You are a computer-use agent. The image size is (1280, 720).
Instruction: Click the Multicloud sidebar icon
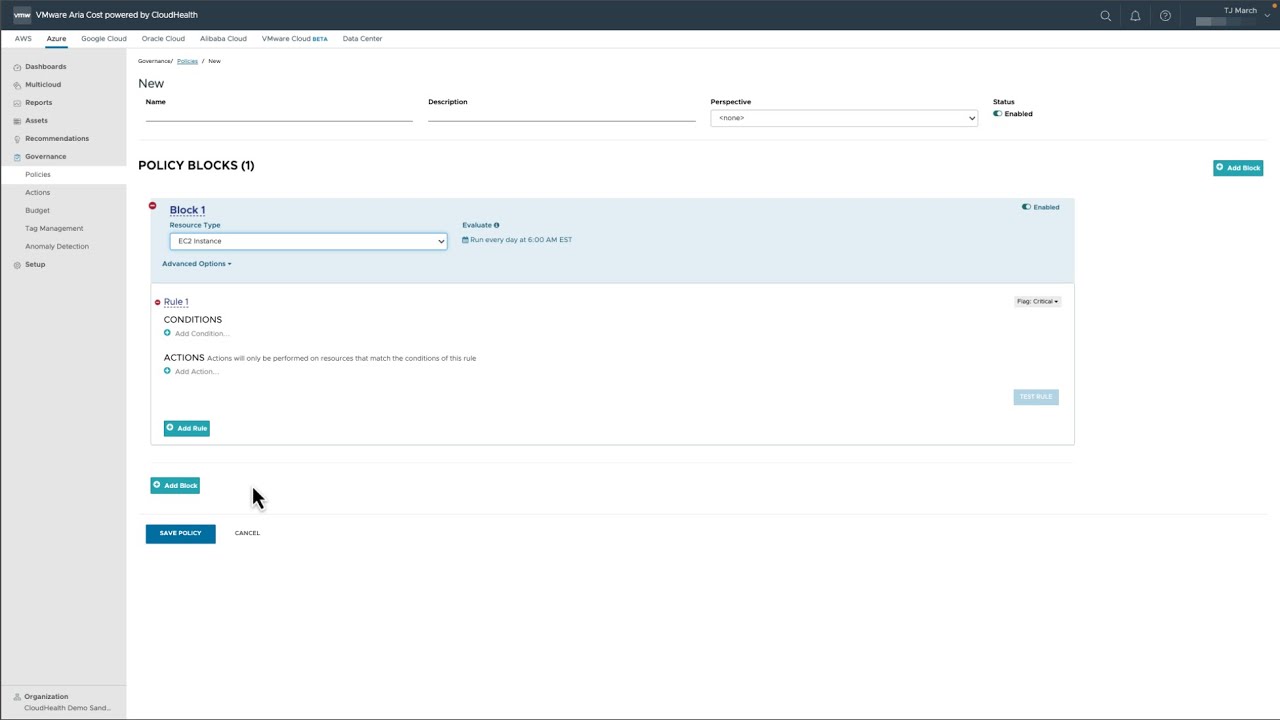[17, 85]
